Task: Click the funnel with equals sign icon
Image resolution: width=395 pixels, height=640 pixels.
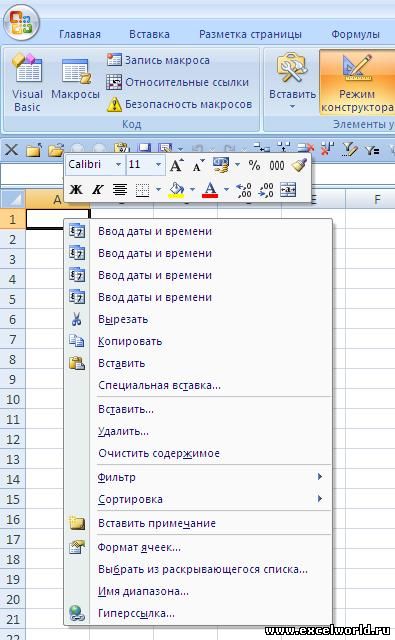Action: (x=372, y=150)
